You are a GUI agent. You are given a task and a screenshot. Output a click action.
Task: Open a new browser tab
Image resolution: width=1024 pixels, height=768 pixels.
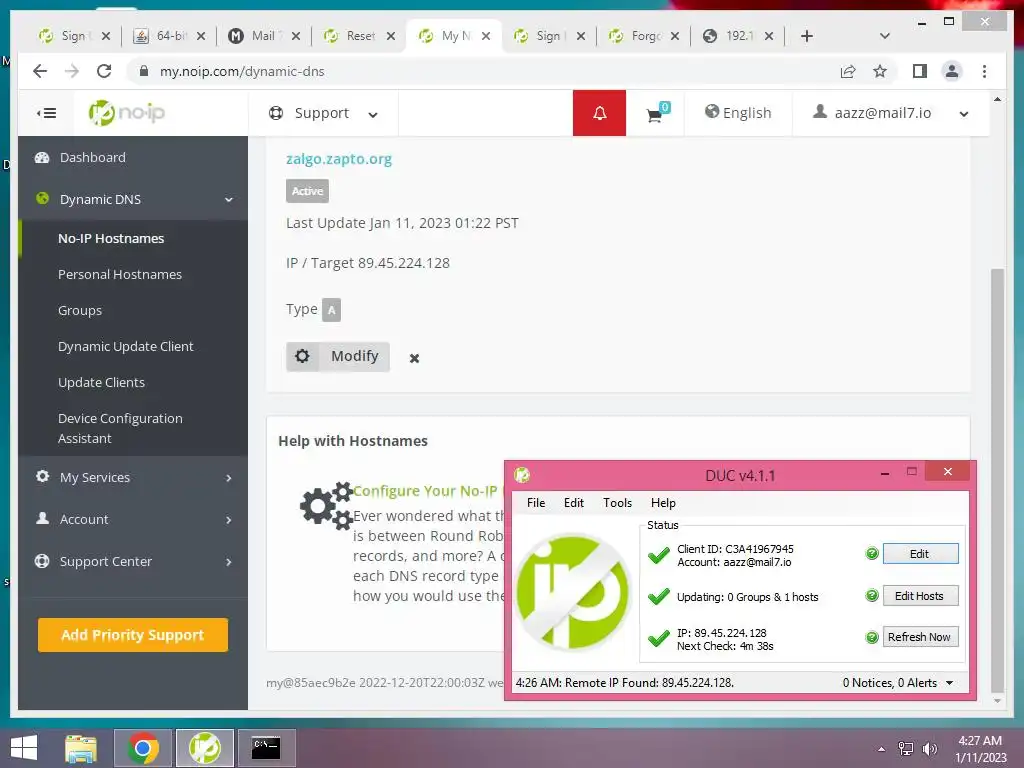(x=807, y=36)
